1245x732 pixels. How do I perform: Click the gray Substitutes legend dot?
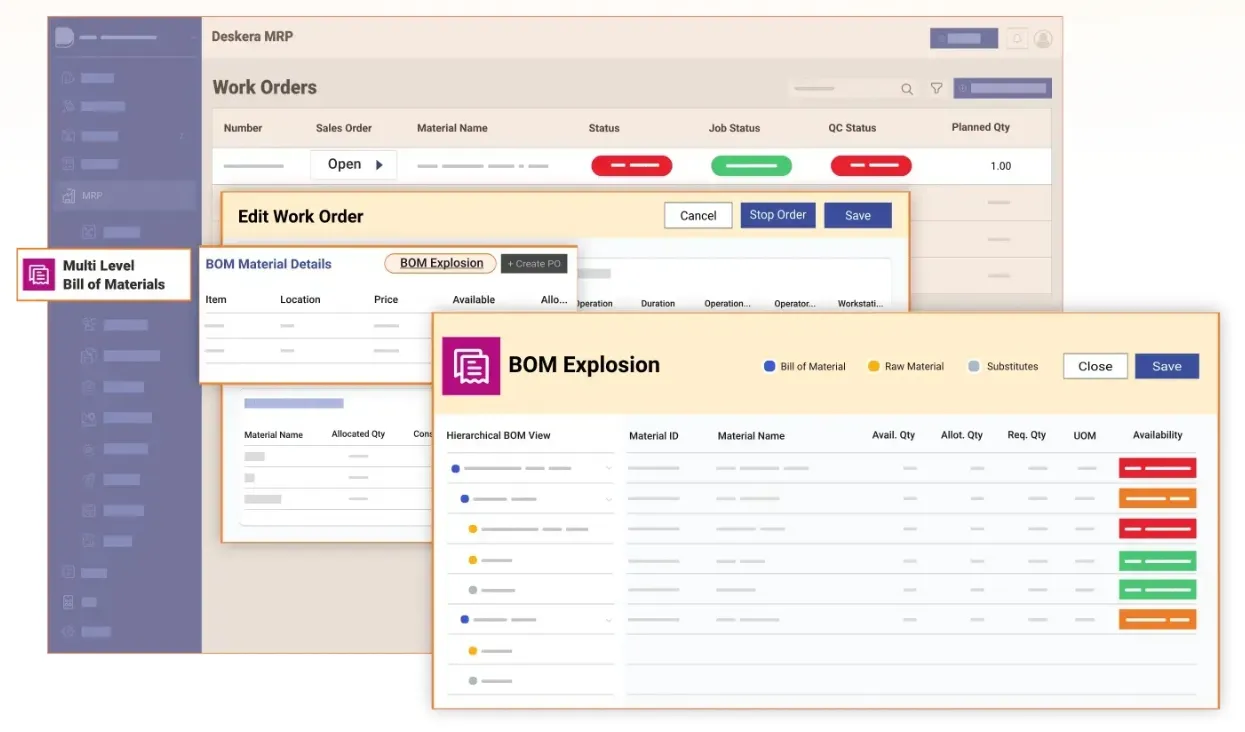click(x=974, y=366)
